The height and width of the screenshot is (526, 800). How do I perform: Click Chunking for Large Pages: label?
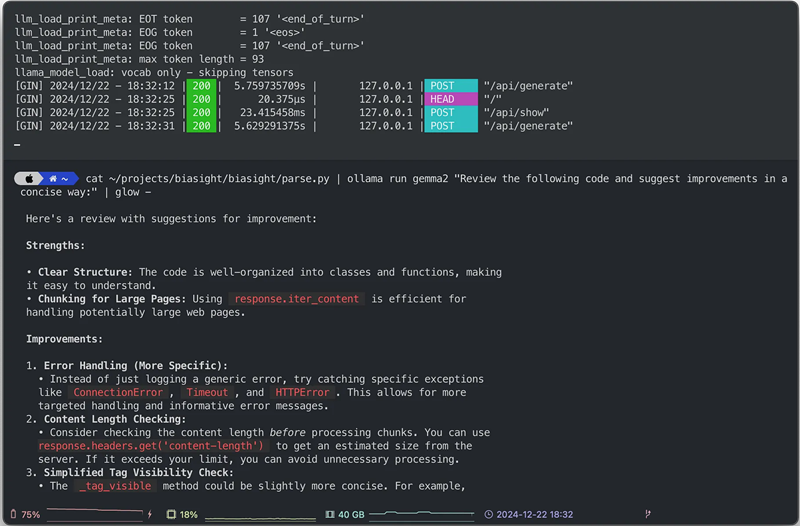point(112,299)
